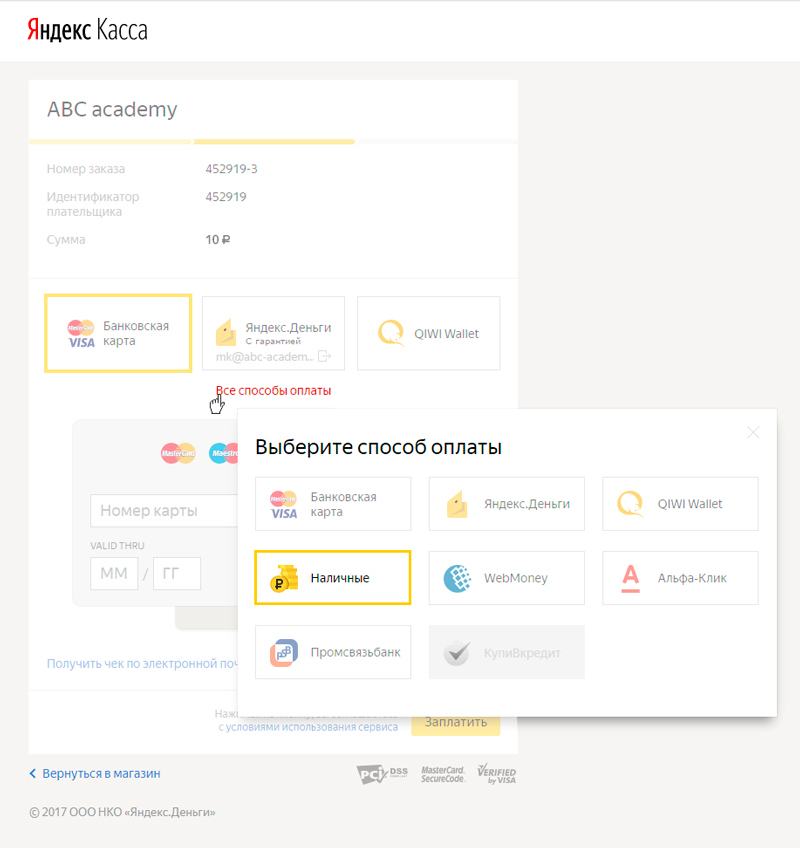Click the Заплатить pay button

455,725
